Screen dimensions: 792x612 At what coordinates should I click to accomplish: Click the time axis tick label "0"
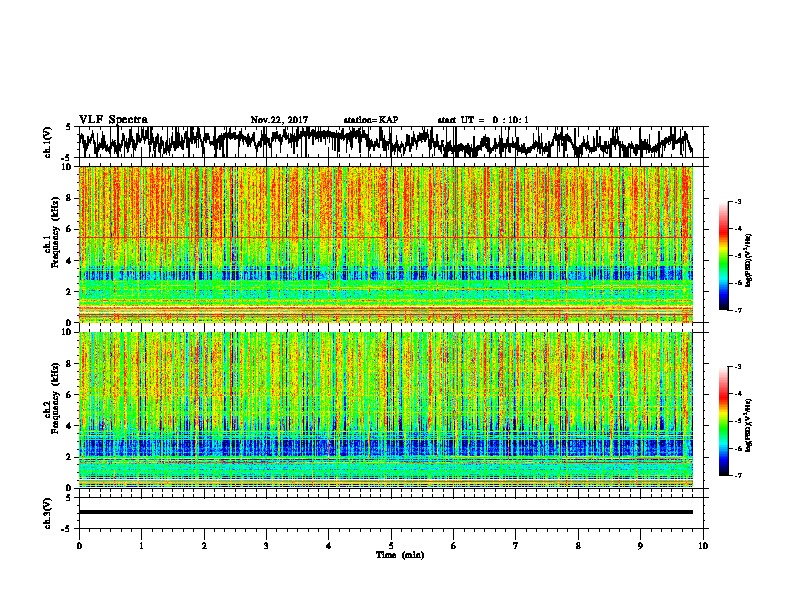point(79,546)
